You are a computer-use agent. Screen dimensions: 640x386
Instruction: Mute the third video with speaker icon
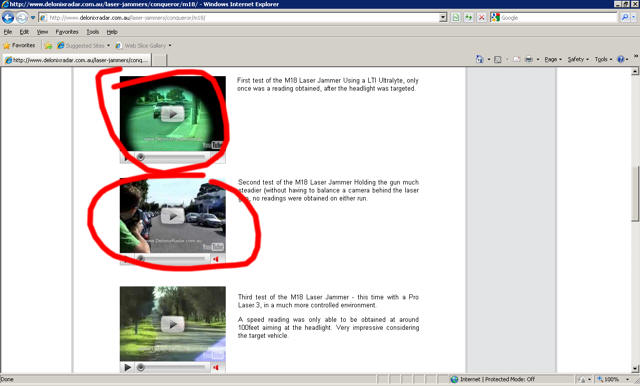(x=216, y=367)
